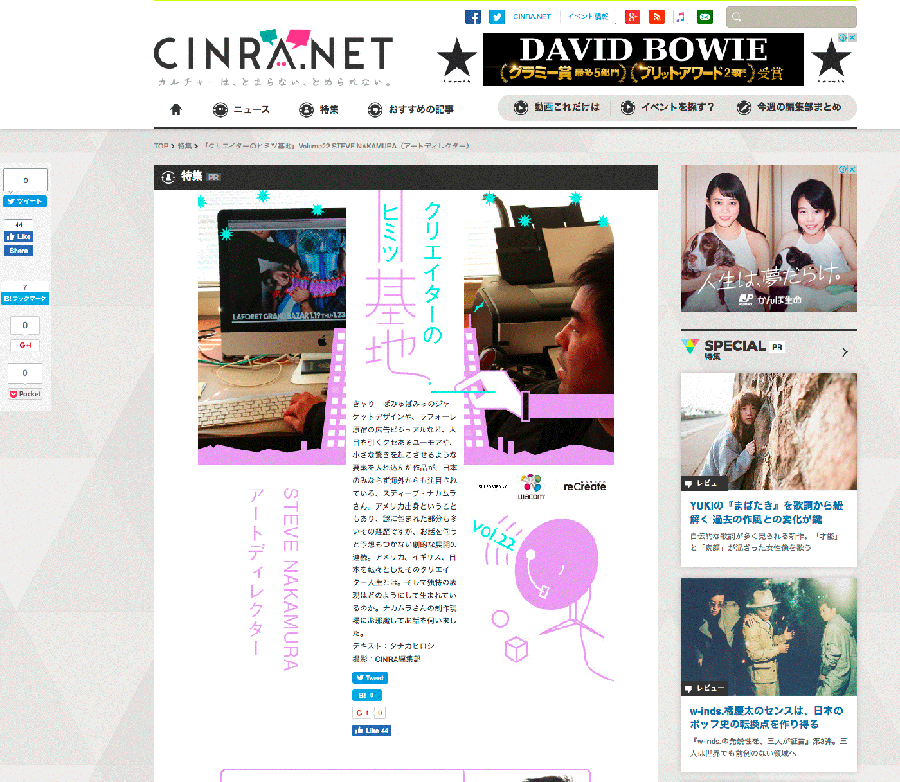Open the YUKI article thumbnail image
900x782 pixels.
(x=769, y=431)
